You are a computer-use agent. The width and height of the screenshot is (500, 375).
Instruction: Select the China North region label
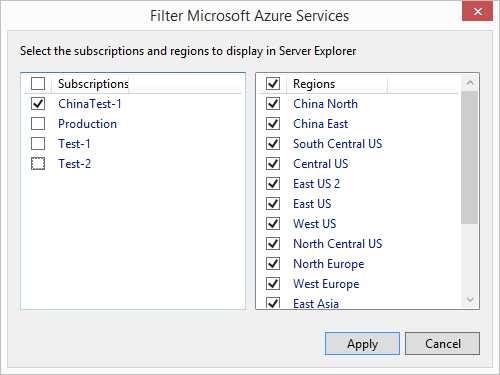(x=325, y=104)
